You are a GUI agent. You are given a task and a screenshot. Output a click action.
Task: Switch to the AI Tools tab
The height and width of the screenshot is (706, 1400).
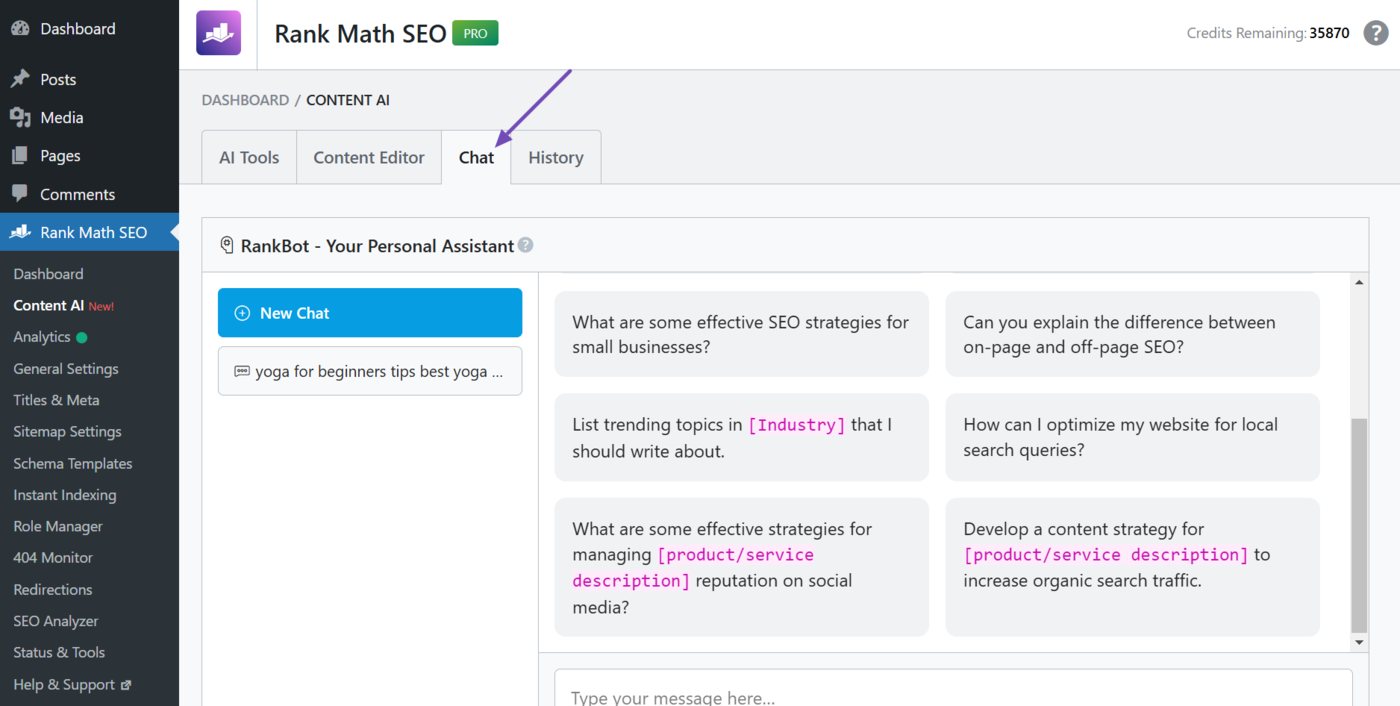[x=249, y=158]
